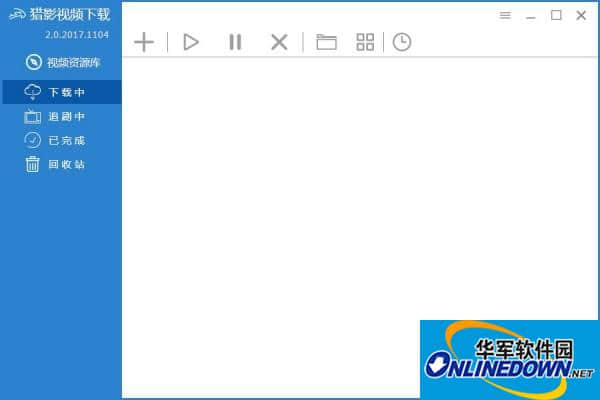The width and height of the screenshot is (600, 400).
Task: Delete the task with the toolbar X icon
Action: pyautogui.click(x=279, y=42)
